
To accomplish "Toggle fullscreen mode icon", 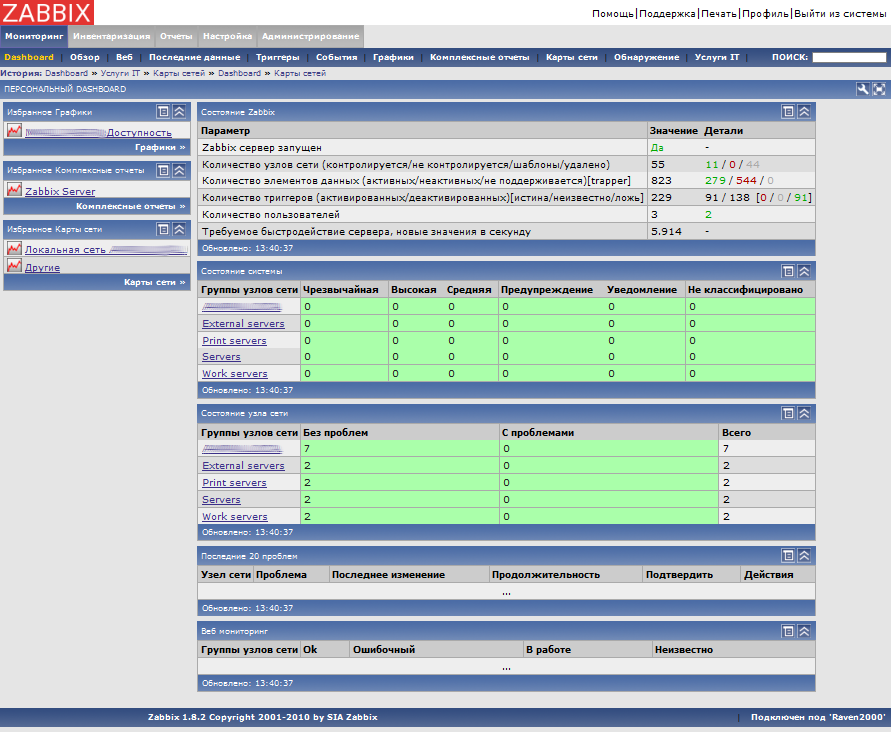I will 879,89.
